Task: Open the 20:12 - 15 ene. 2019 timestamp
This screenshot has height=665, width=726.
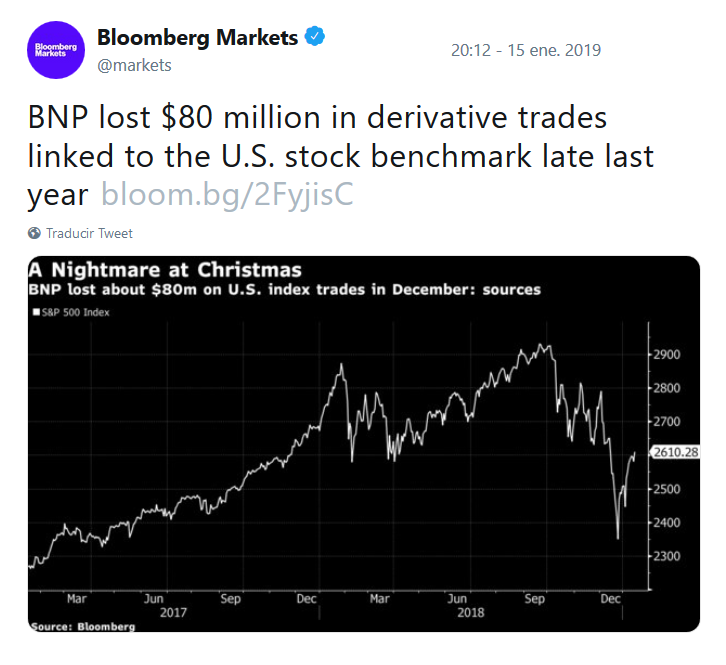Action: [x=525, y=49]
